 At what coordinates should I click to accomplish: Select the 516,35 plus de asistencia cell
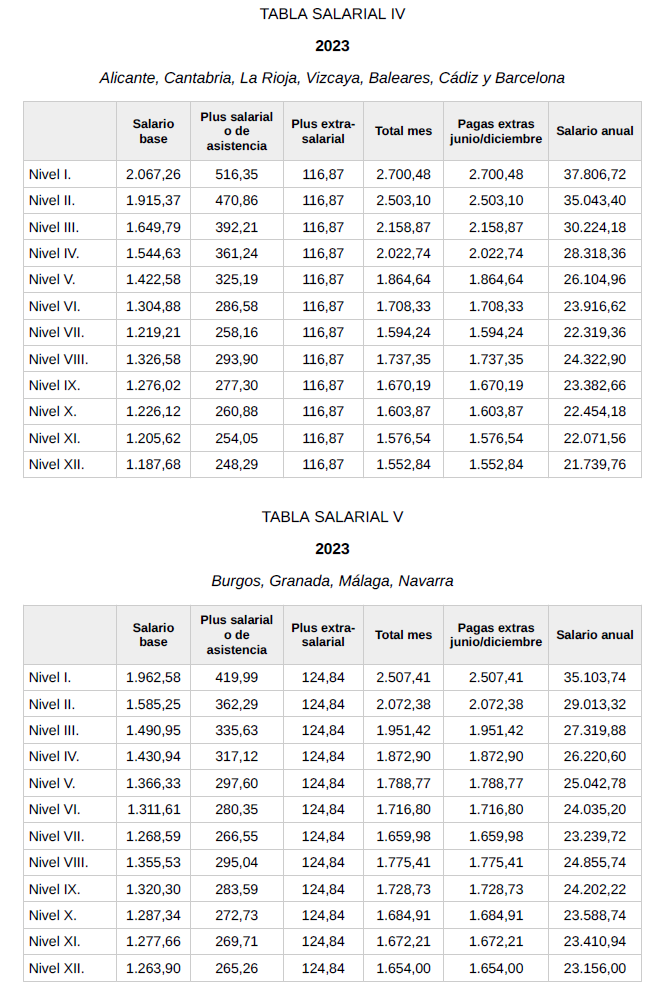[237, 174]
